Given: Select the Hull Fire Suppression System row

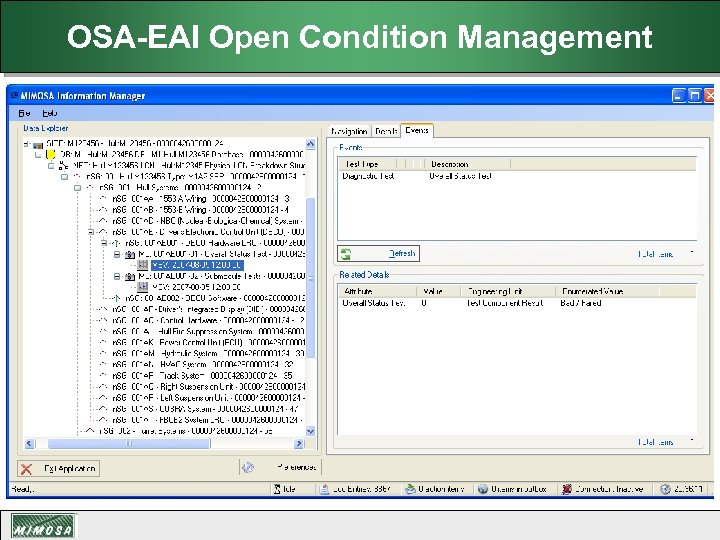Looking at the screenshot, I should pyautogui.click(x=208, y=332).
